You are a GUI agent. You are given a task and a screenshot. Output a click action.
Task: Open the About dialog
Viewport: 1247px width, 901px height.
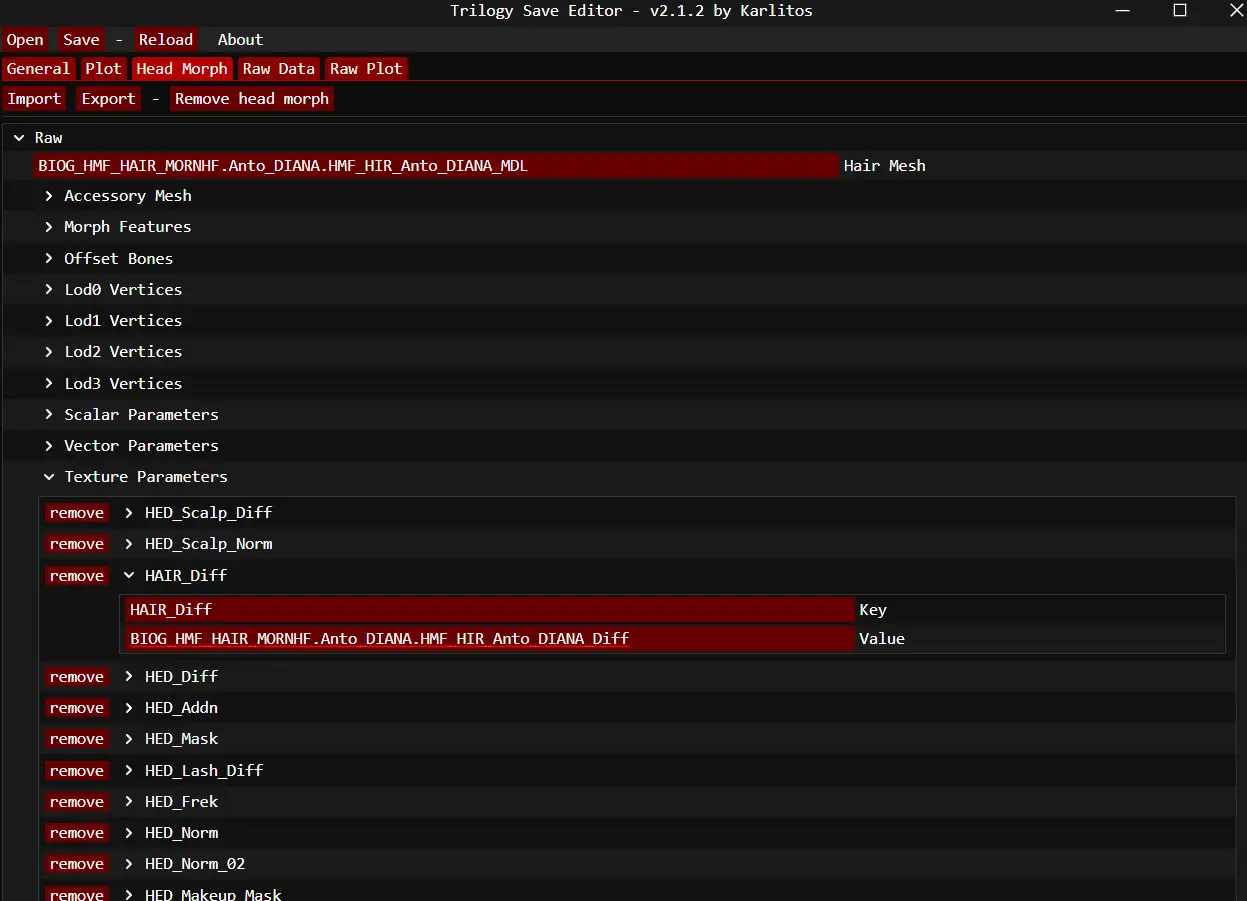click(240, 40)
